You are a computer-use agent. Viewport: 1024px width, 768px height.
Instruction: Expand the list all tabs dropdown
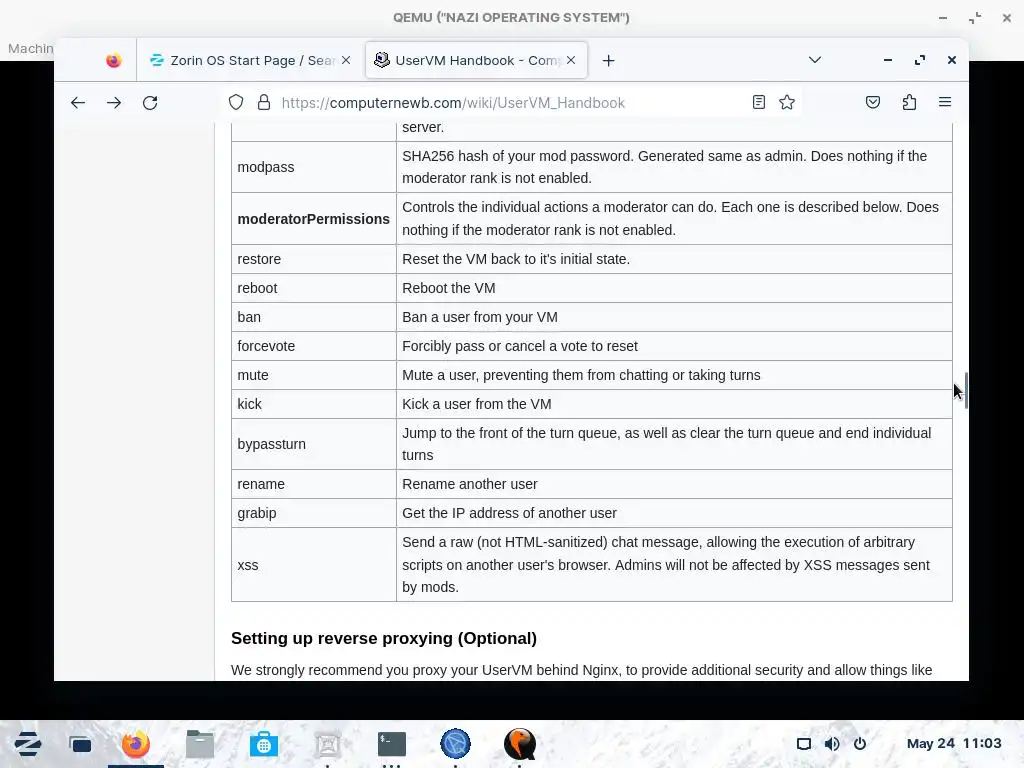point(814,60)
